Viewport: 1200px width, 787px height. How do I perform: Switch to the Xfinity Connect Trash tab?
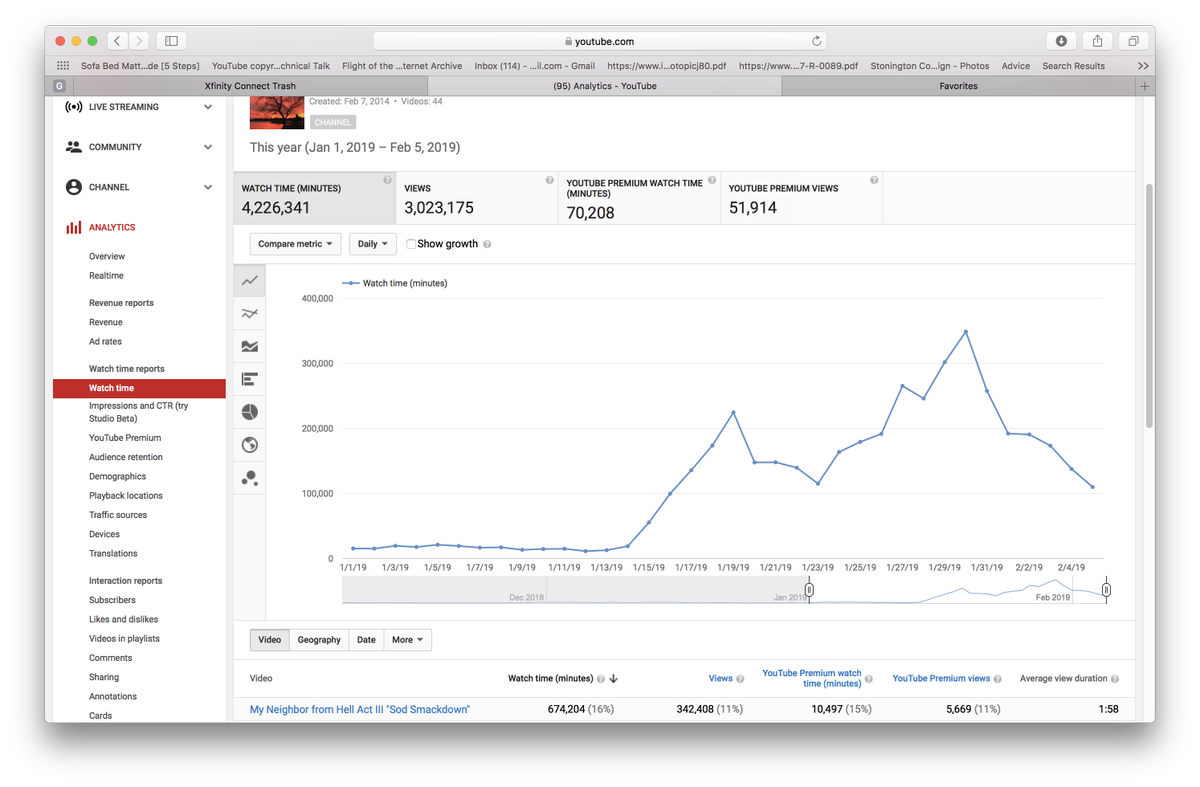(250, 86)
